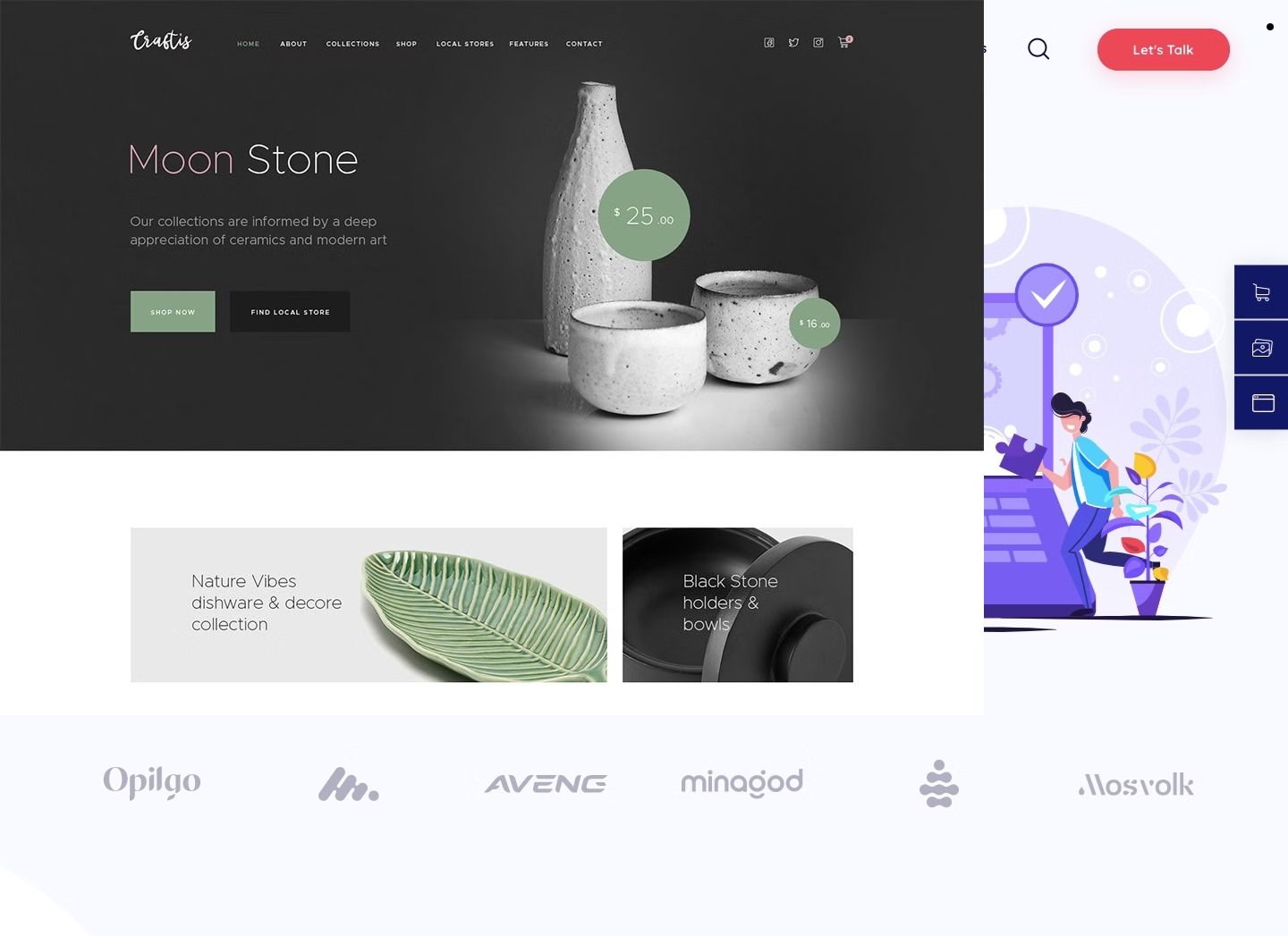
Task: Click the Opilgo brand logo
Action: 152,782
